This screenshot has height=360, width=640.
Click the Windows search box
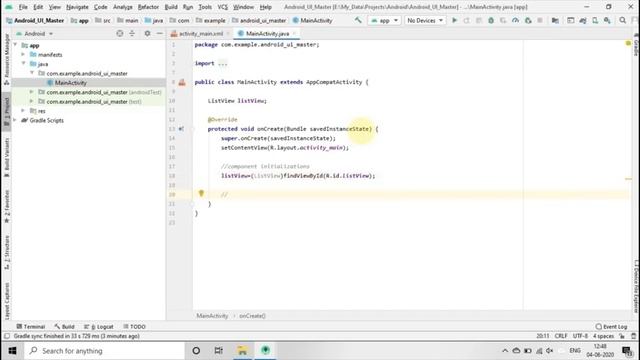coord(104,351)
